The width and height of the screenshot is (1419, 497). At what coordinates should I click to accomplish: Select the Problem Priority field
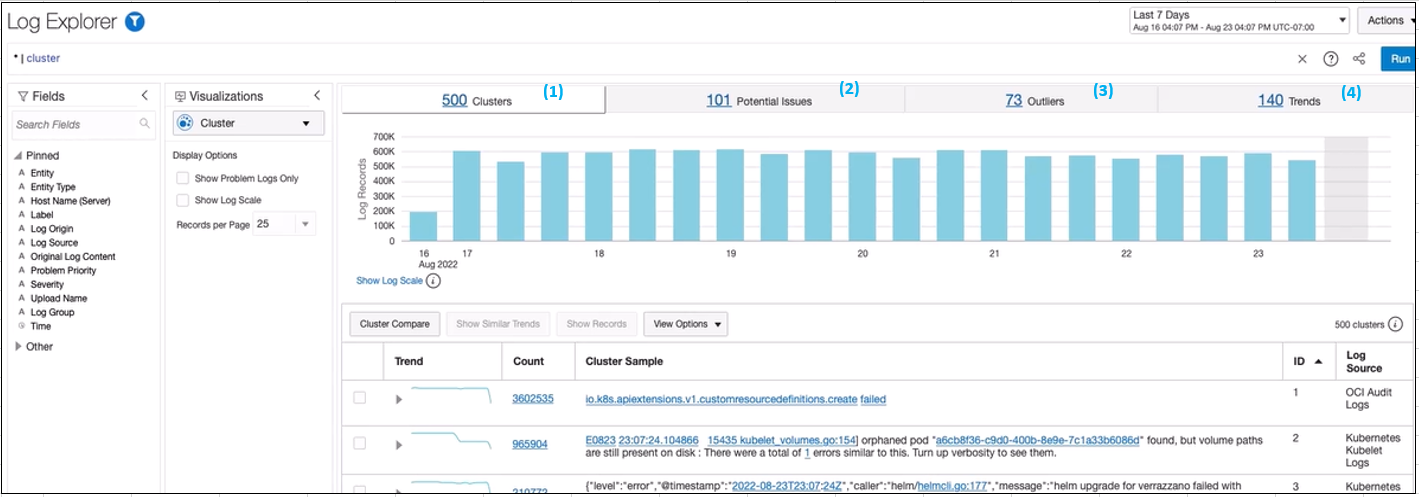pos(64,271)
